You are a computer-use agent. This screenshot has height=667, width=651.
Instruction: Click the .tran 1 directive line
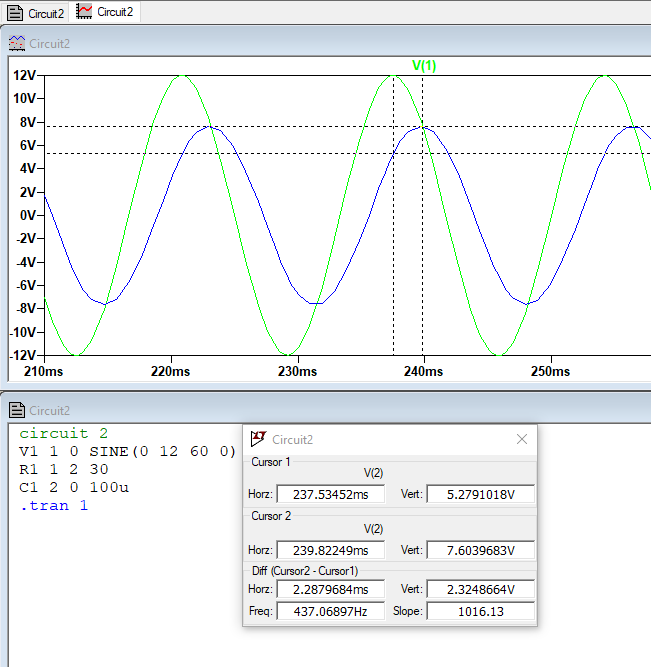coord(54,506)
